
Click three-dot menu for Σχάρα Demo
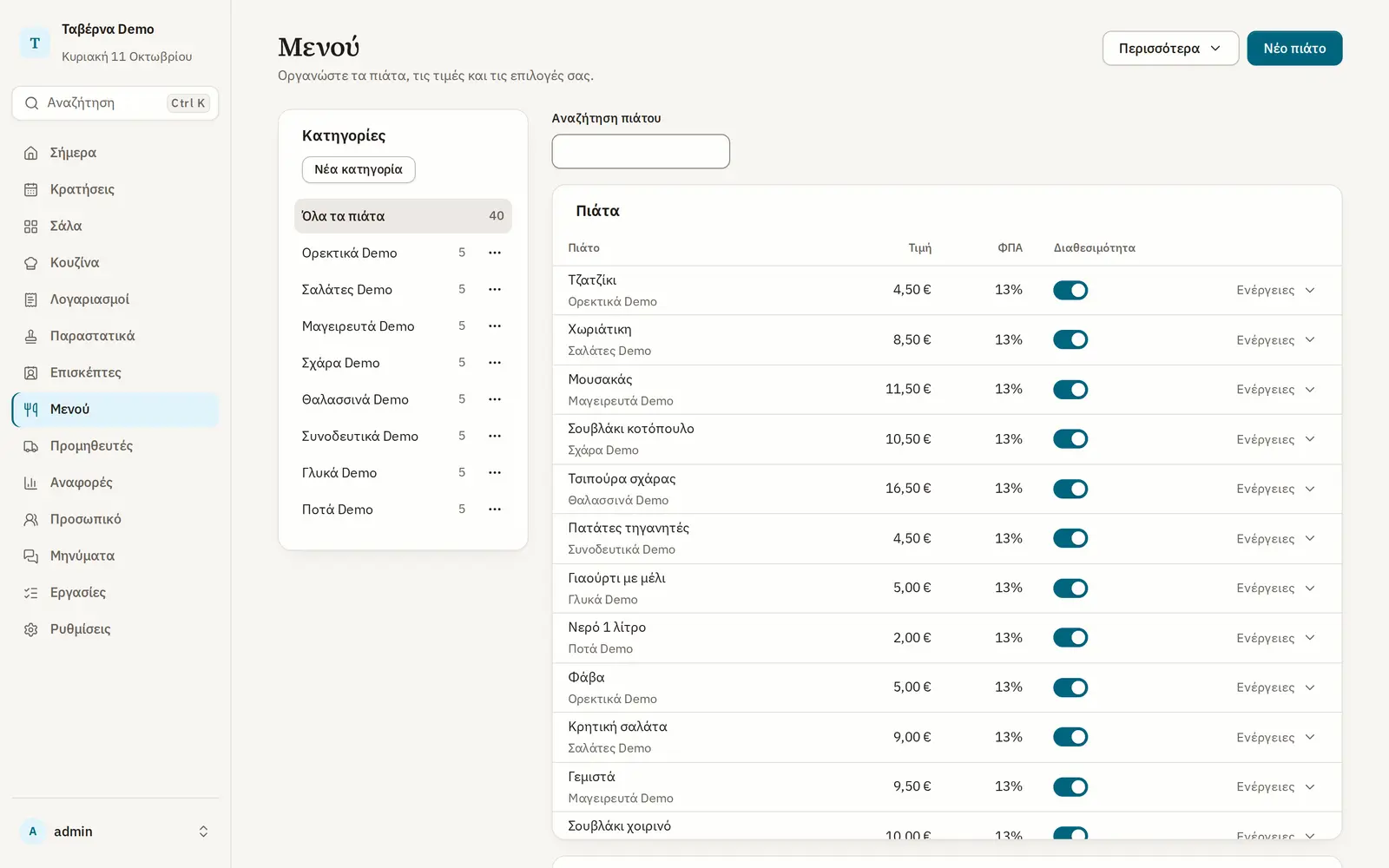pos(495,363)
